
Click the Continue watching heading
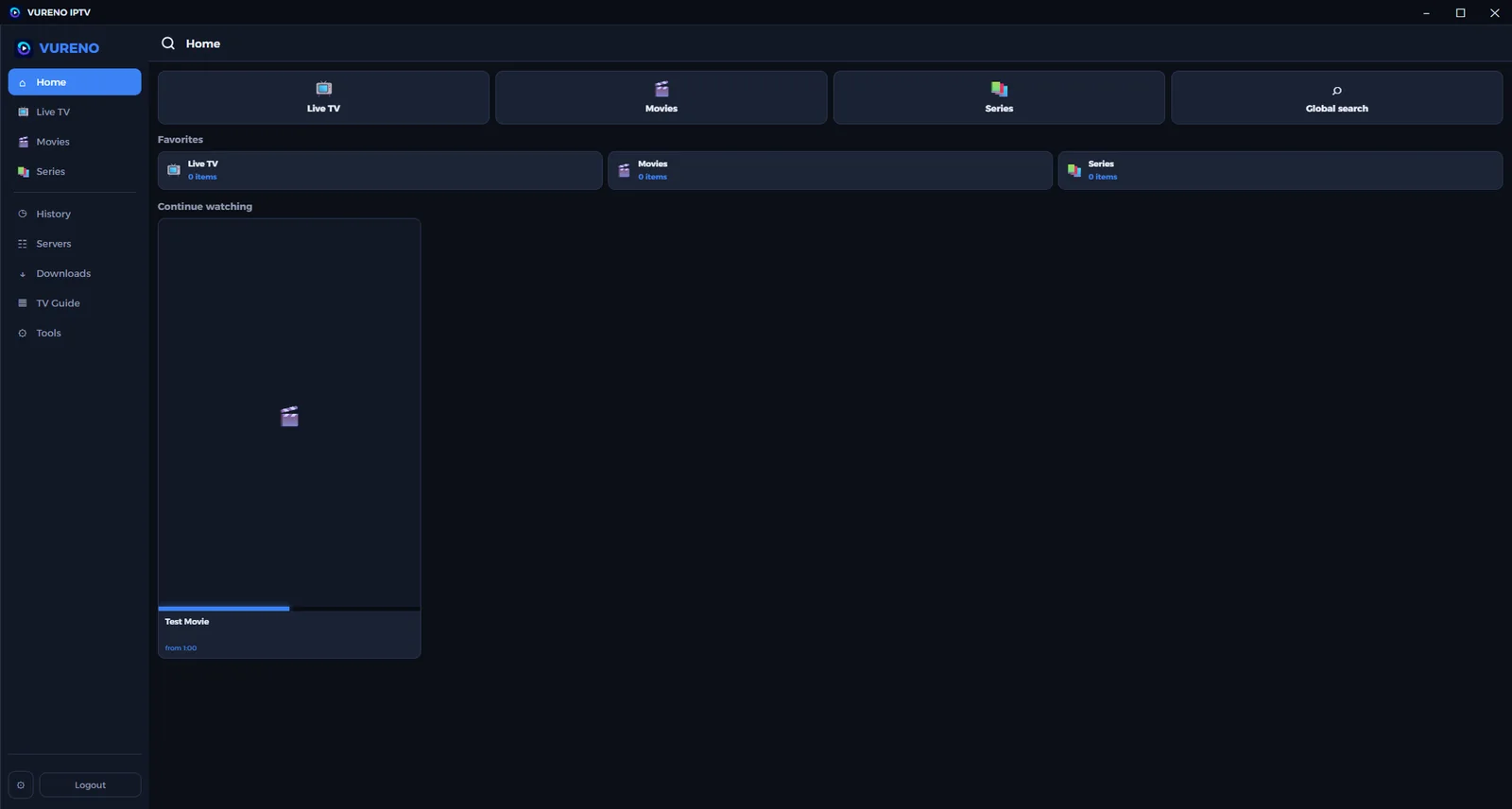point(205,206)
